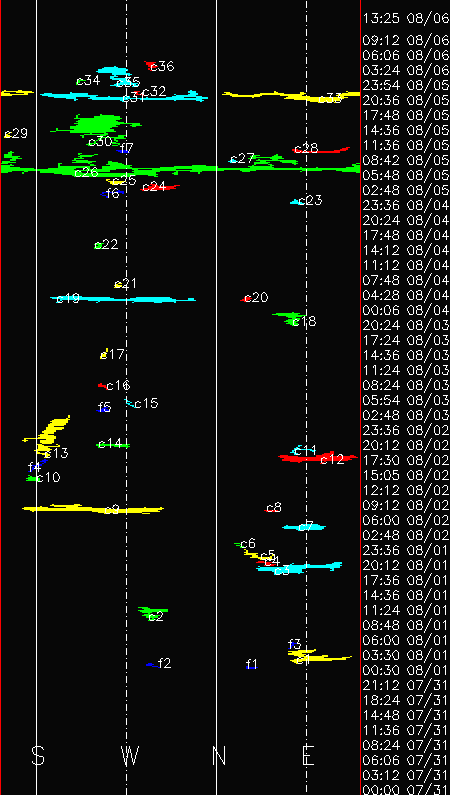The height and width of the screenshot is (795, 450).
Task: Click the W direction axis label
Action: [130, 755]
